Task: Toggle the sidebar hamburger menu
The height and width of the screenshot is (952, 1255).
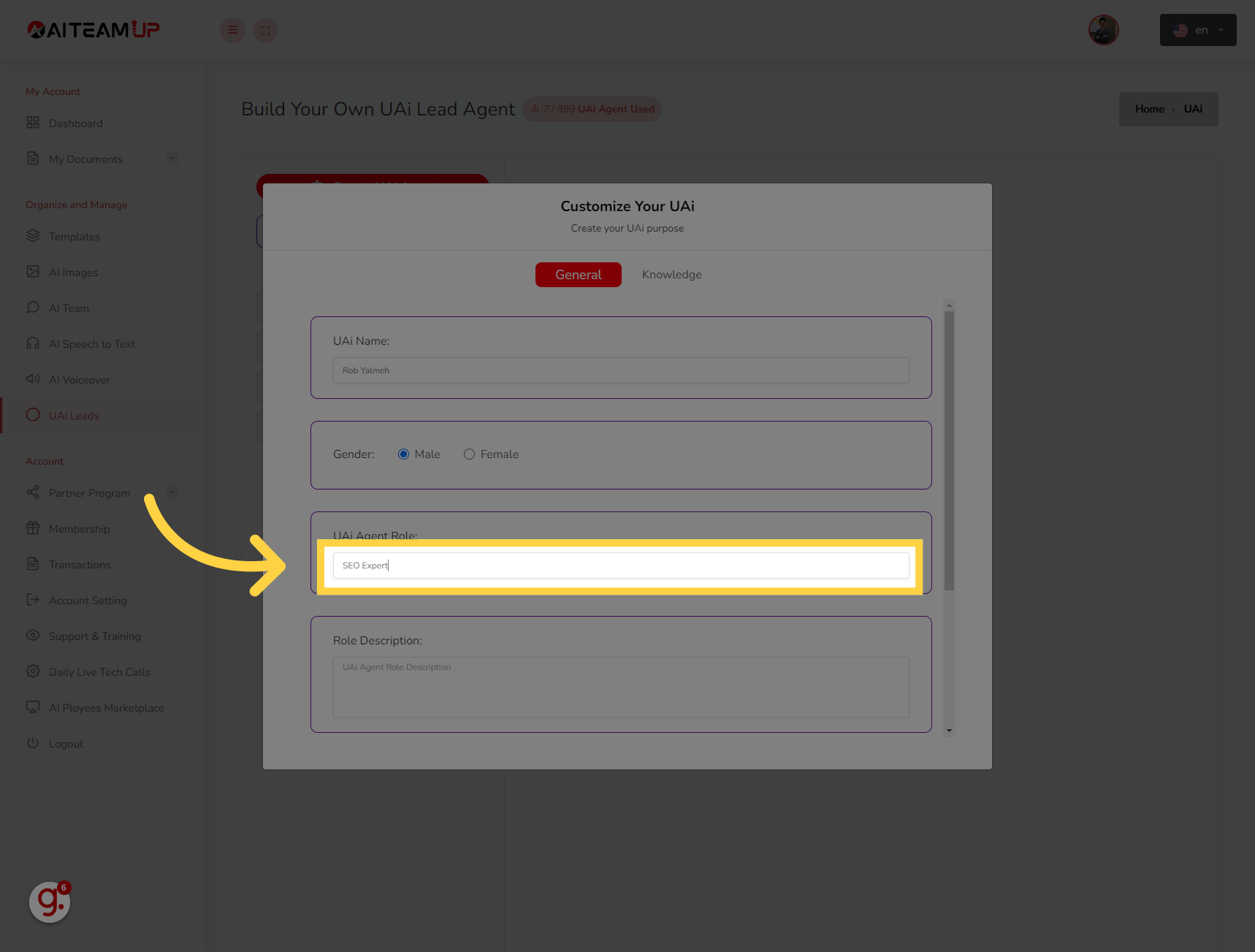Action: pyautogui.click(x=232, y=30)
